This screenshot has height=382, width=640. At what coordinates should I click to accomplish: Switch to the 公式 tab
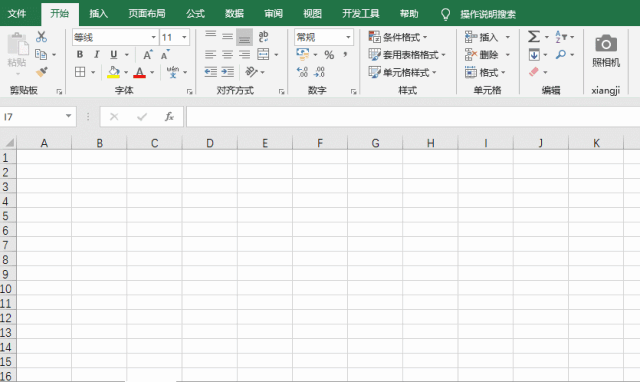[x=195, y=13]
